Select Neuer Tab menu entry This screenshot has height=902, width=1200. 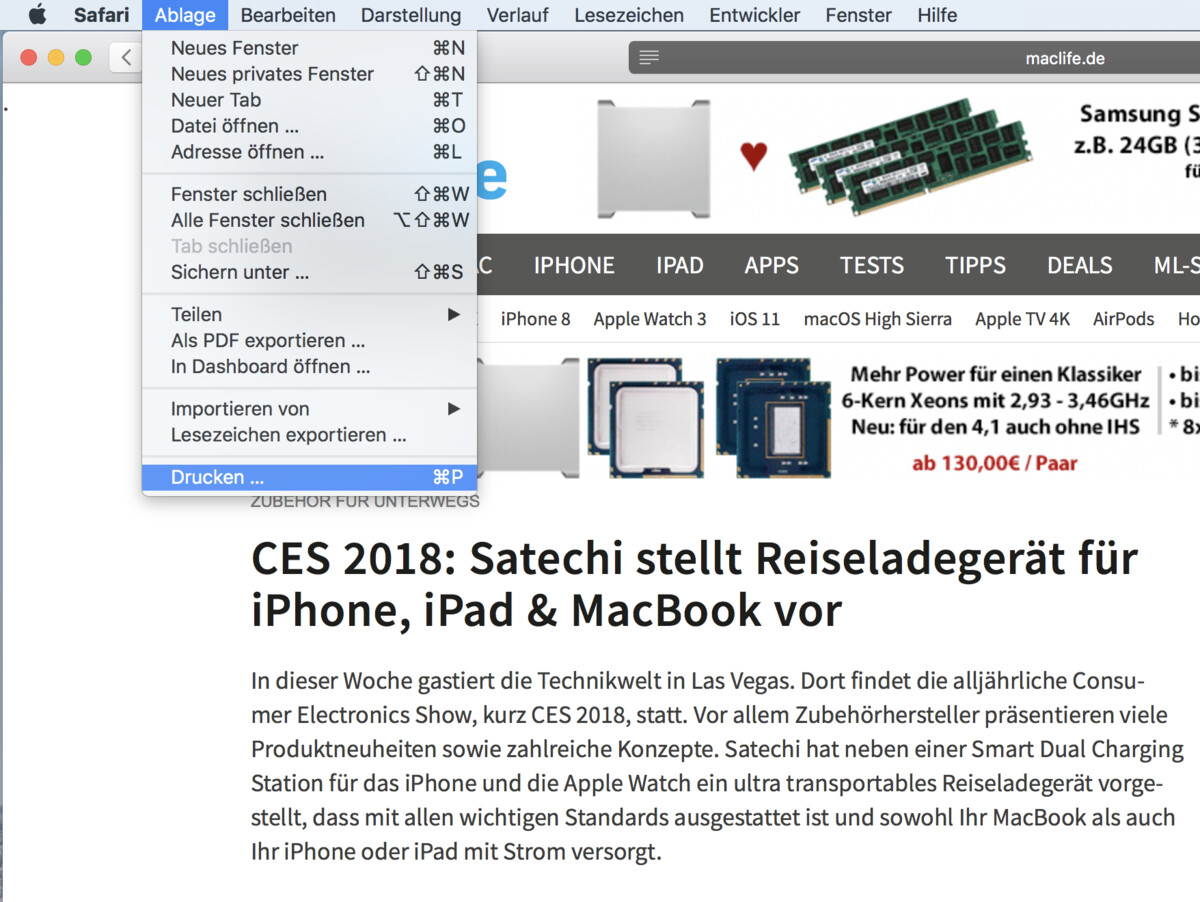pos(309,100)
